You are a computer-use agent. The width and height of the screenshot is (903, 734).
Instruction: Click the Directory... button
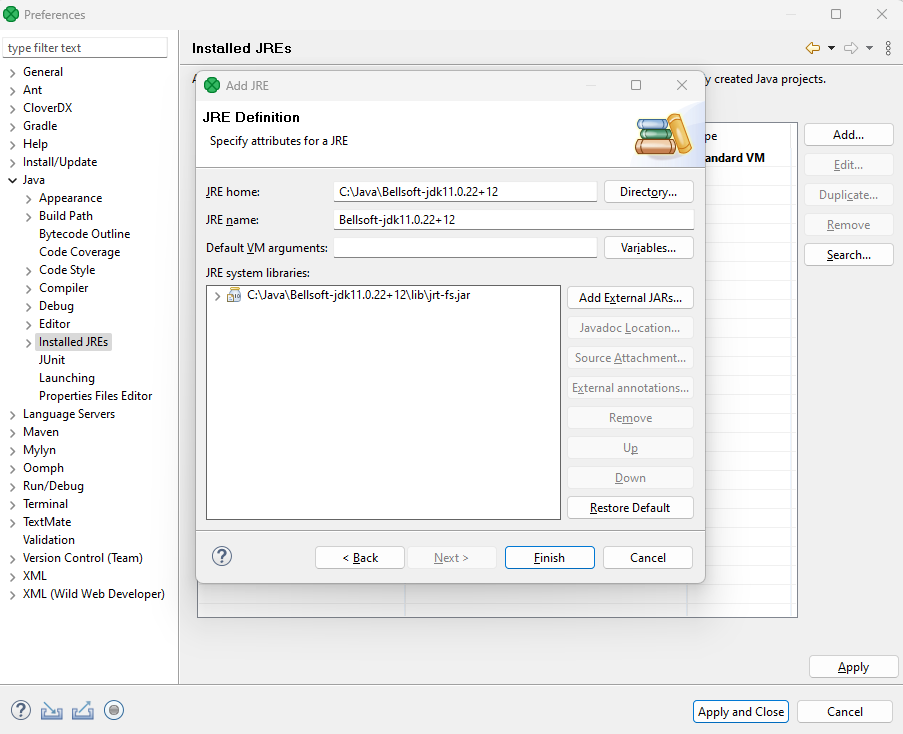point(648,192)
